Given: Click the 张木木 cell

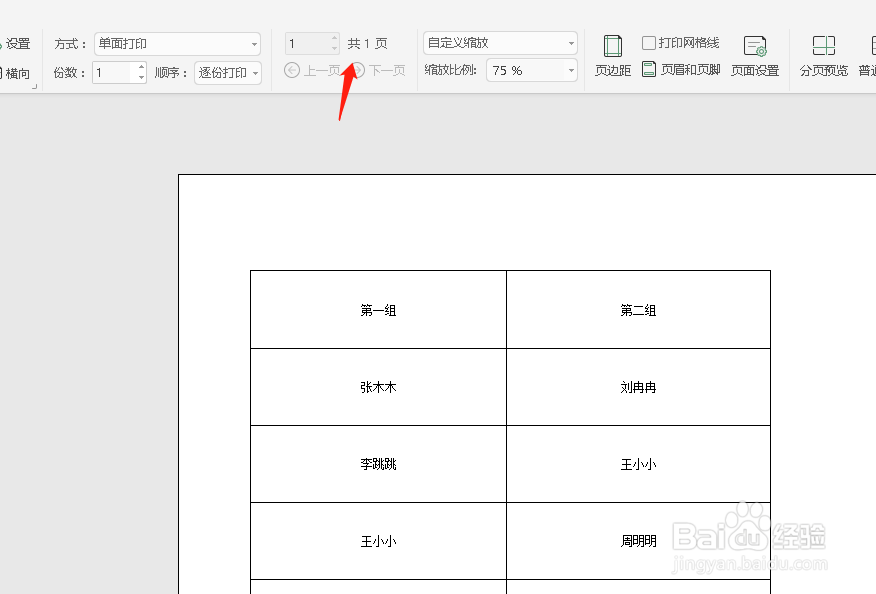Looking at the screenshot, I should coord(378,387).
